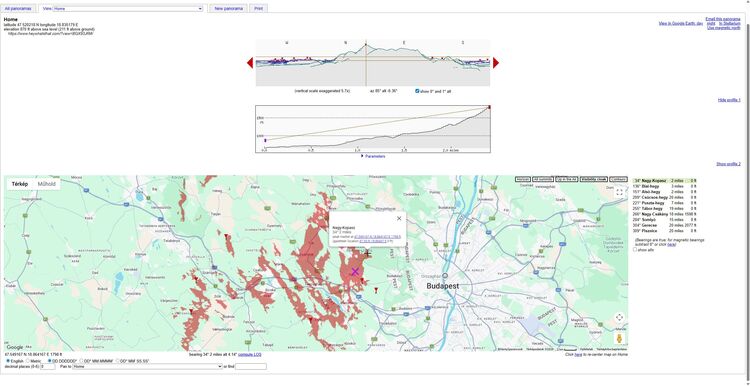
Task: Click the Budapest label on the map
Action: (442, 286)
